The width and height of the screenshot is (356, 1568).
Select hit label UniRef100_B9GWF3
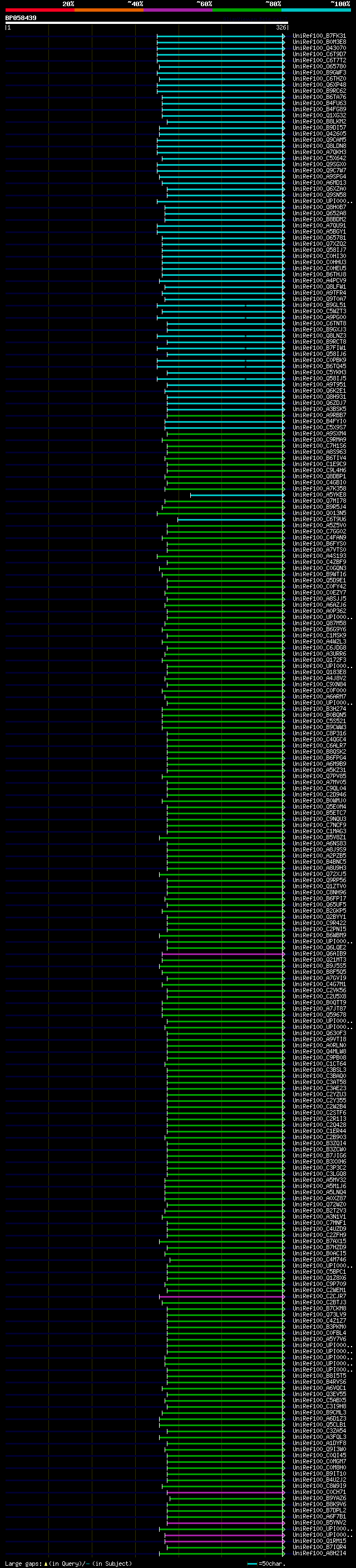[x=319, y=72]
